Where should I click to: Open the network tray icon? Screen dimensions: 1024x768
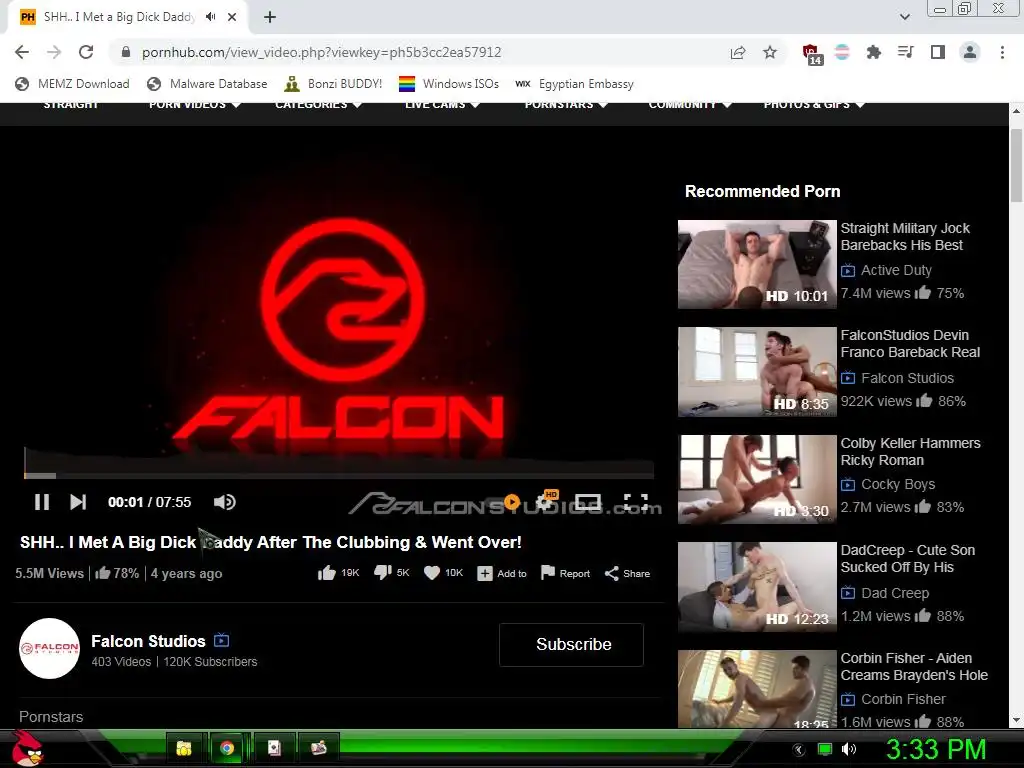825,749
